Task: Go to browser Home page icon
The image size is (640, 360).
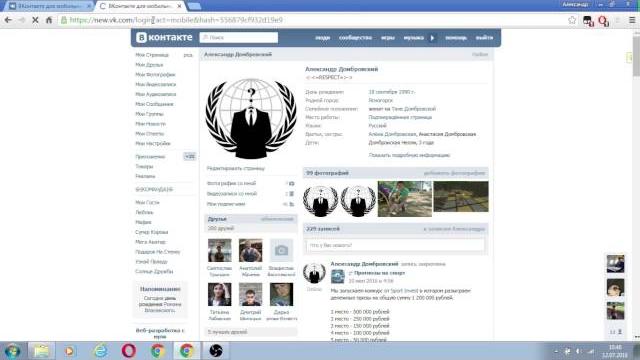Action: pos(49,20)
